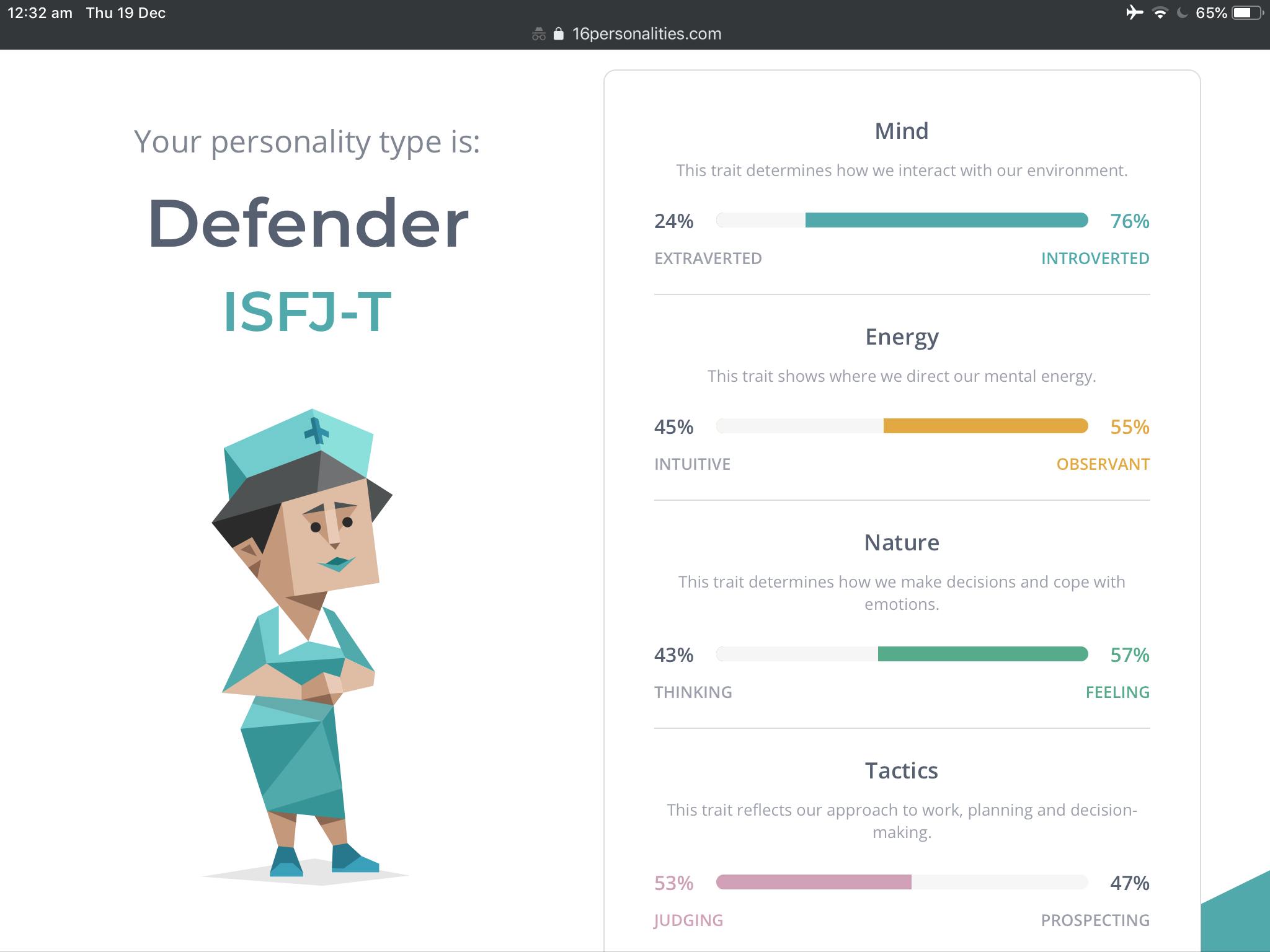This screenshot has height=952, width=1270.
Task: Tap the airplane mode status icon
Action: [1134, 12]
